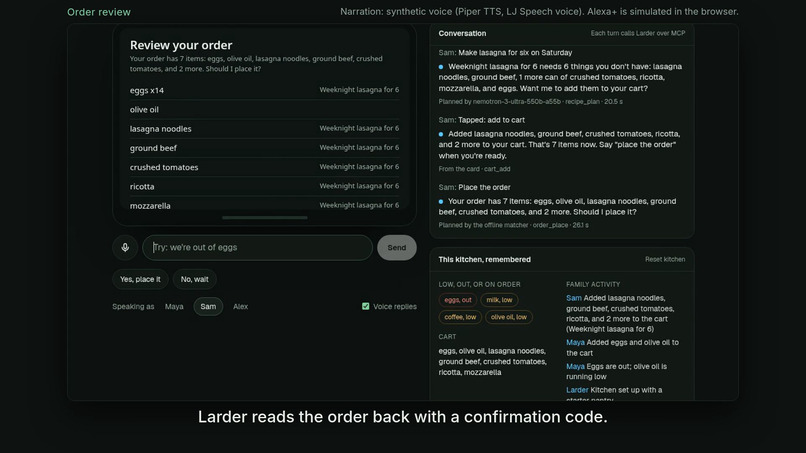Click the "Order review" title at top
The height and width of the screenshot is (453, 806).
[x=99, y=12]
